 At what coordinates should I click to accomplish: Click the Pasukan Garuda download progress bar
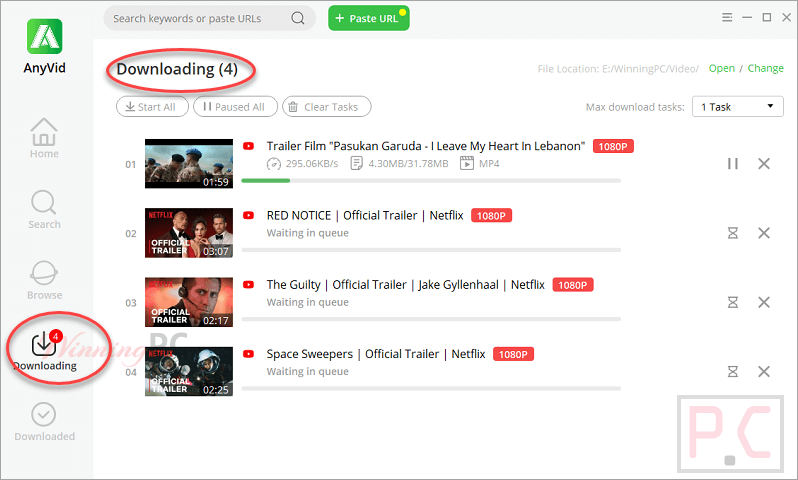tap(431, 180)
